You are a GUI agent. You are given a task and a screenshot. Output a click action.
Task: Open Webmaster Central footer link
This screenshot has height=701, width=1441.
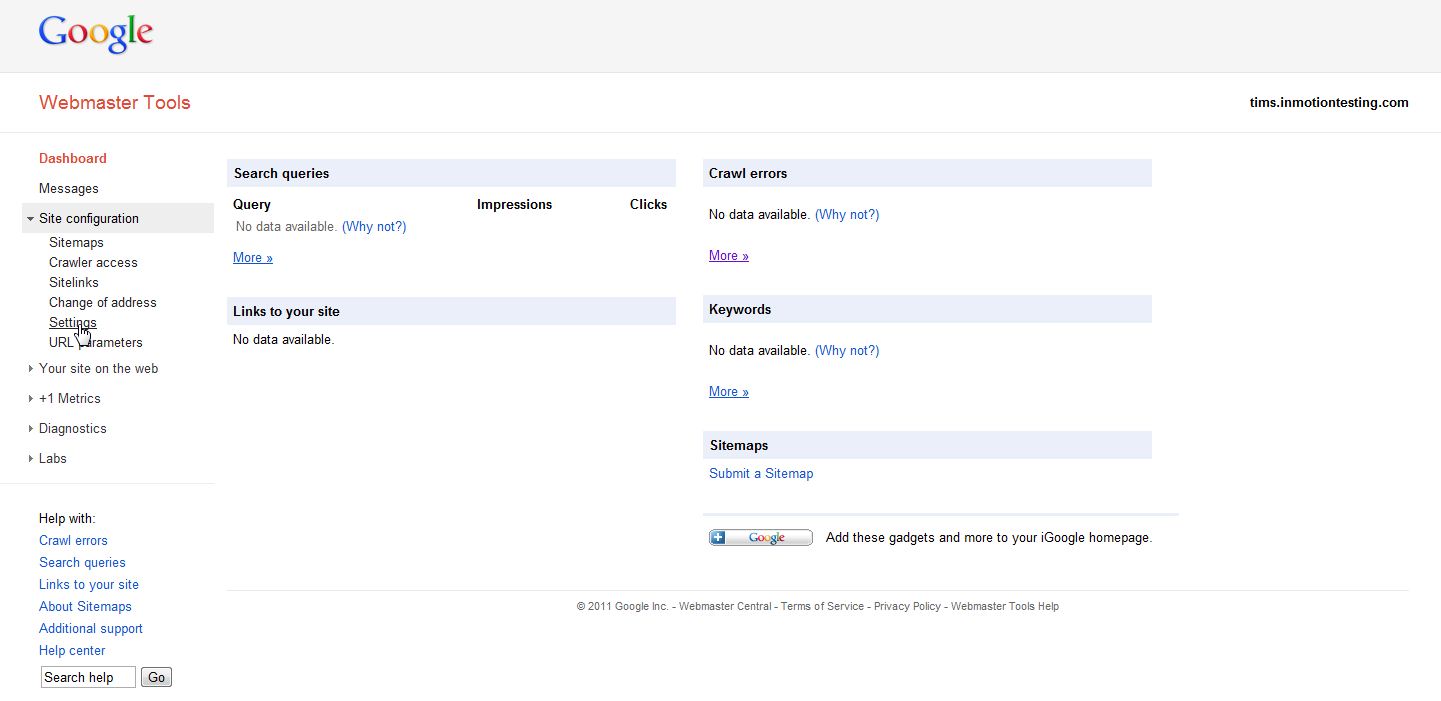pyautogui.click(x=725, y=606)
